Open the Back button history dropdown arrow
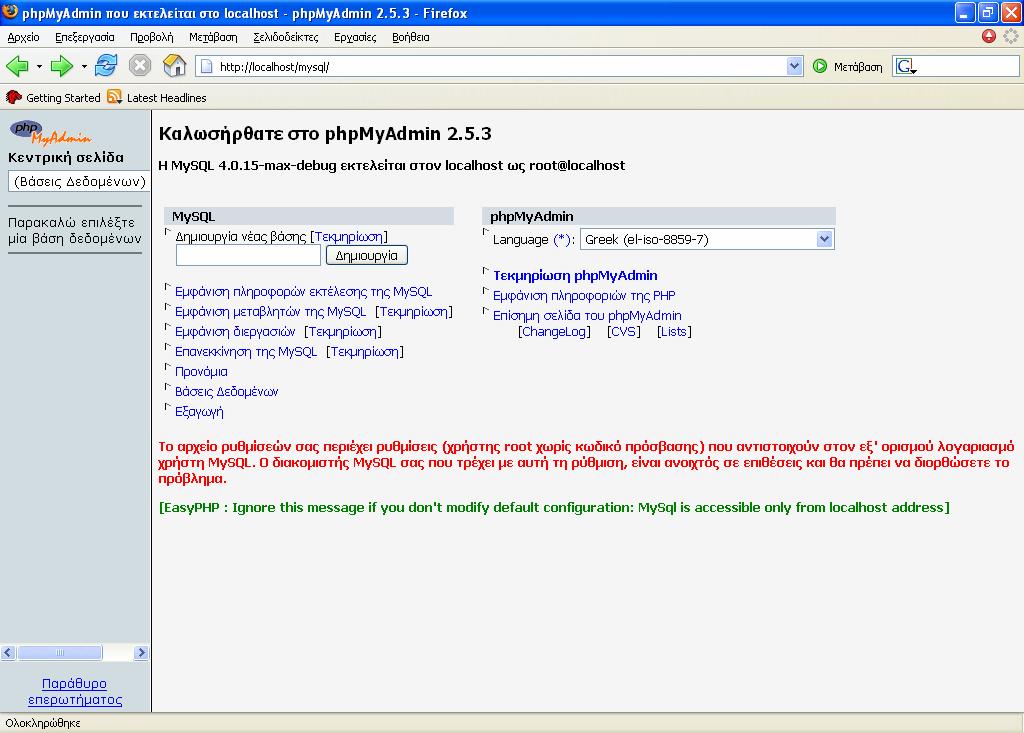 pos(39,67)
